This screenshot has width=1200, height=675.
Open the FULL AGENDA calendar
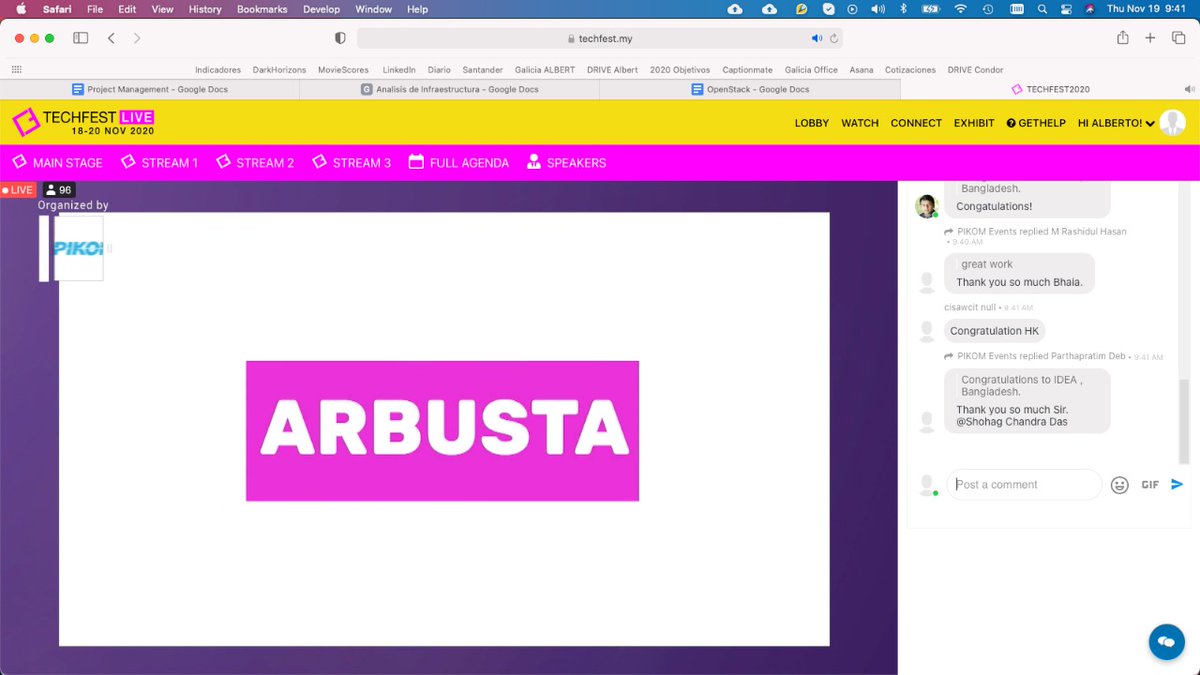(459, 162)
